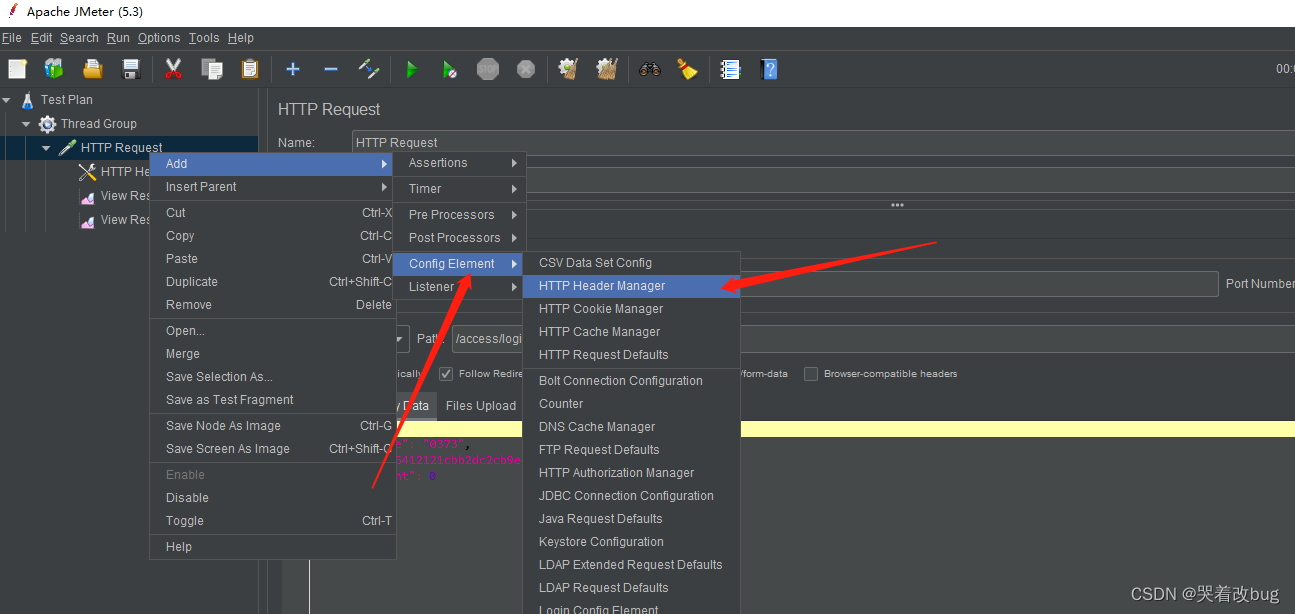Choose Merge from the context menu
1295x614 pixels.
click(272, 354)
